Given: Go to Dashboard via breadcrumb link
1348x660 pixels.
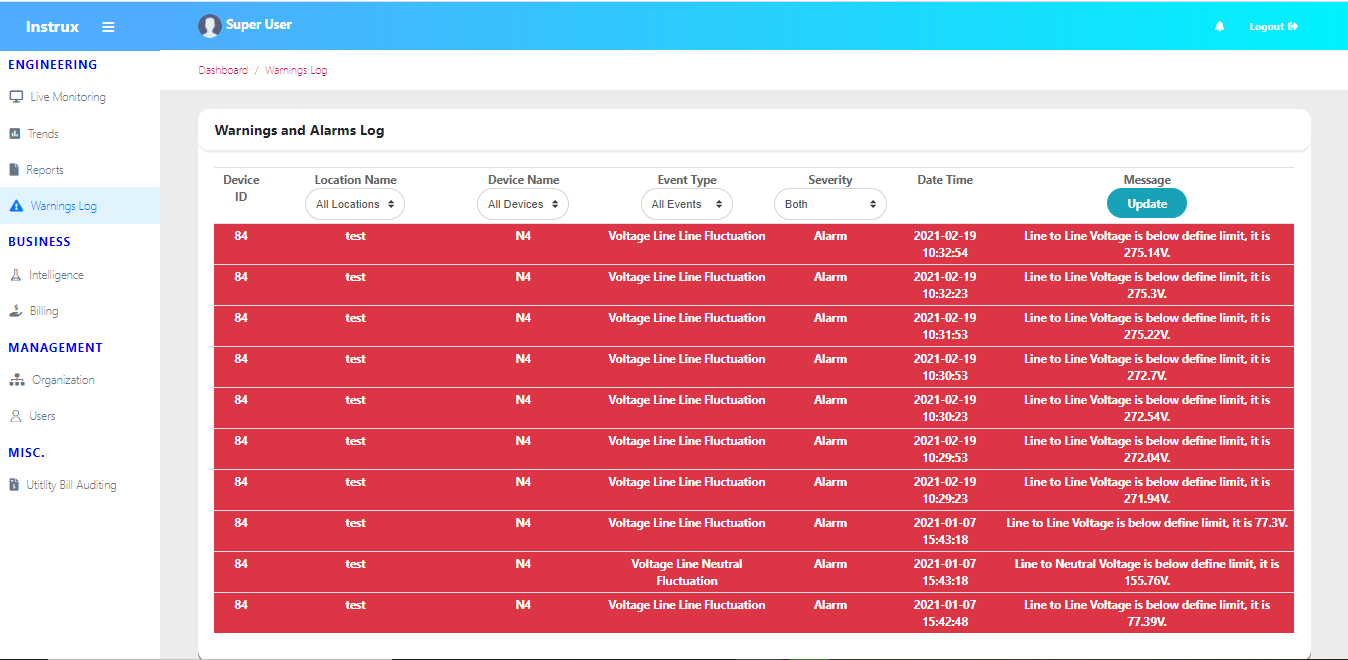Looking at the screenshot, I should pyautogui.click(x=223, y=71).
